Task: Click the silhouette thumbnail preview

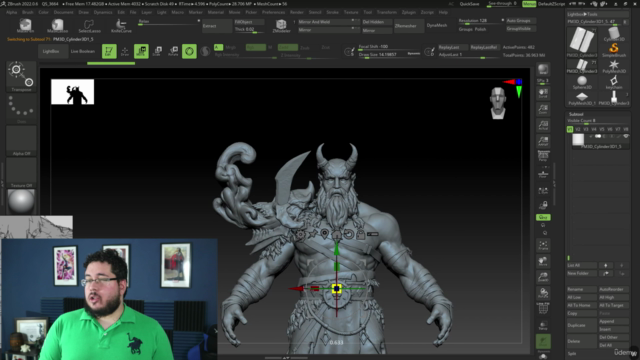Action: click(x=72, y=92)
